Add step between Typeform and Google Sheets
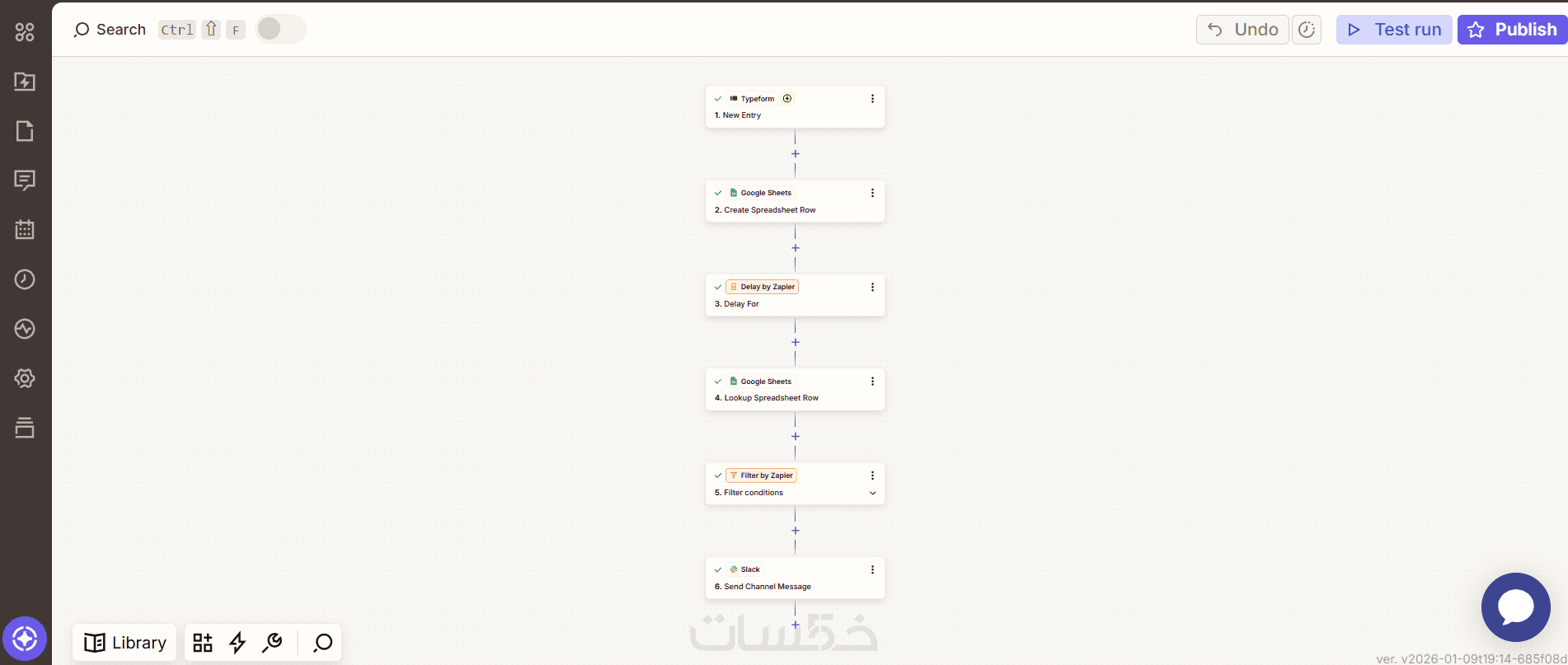 (796, 154)
